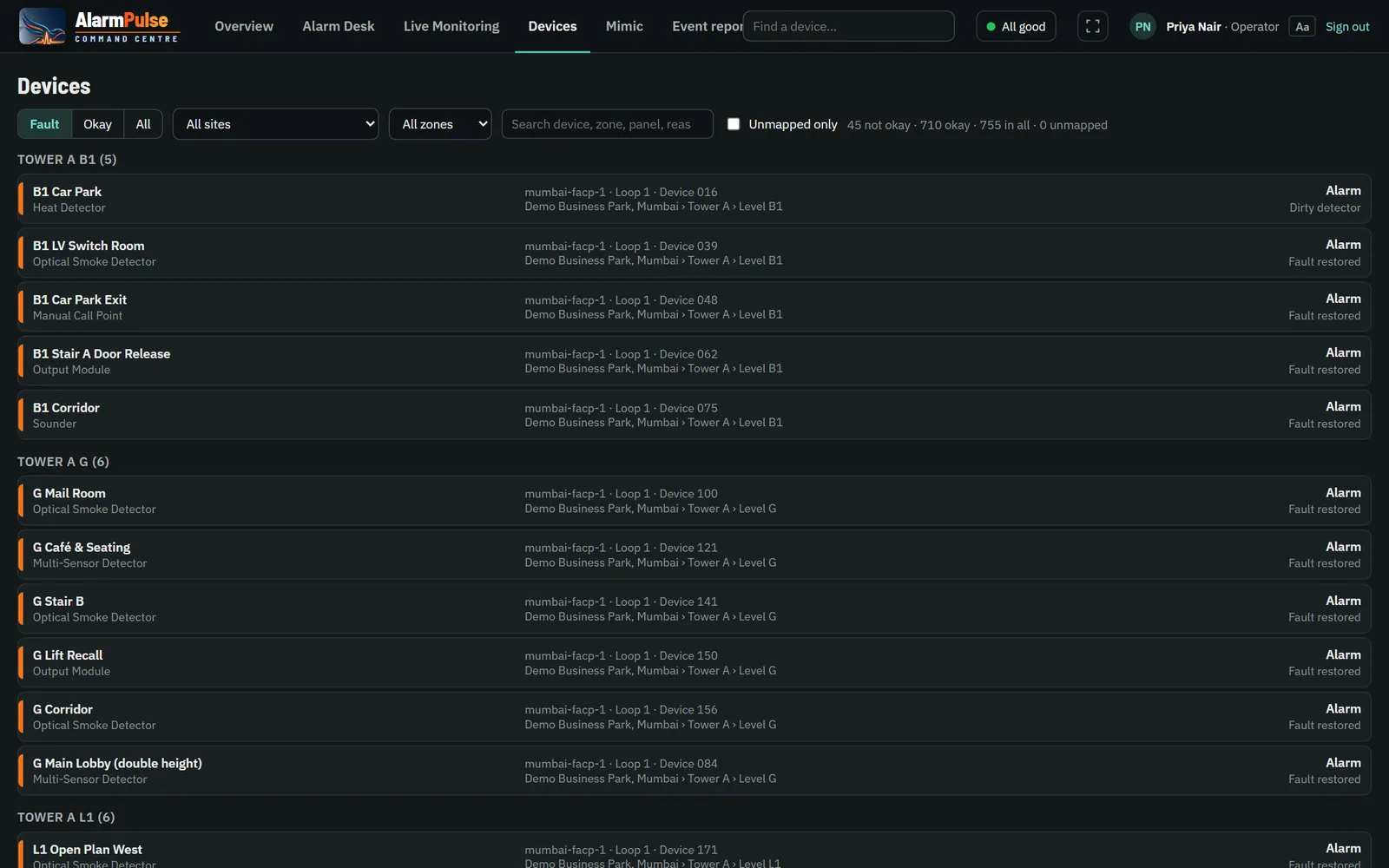Enable the Unmapped only checkbox
This screenshot has height=868, width=1389.
[x=734, y=124]
